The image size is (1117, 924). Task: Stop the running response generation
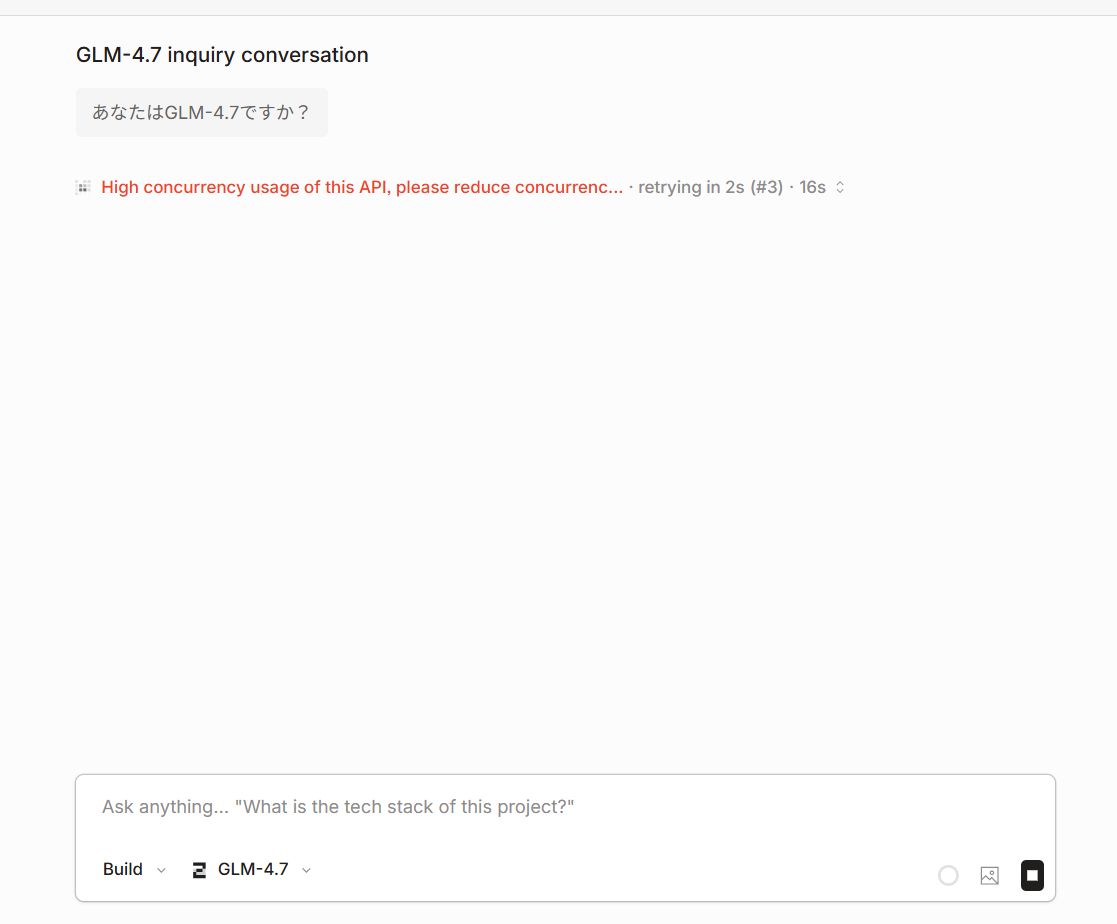[1032, 875]
